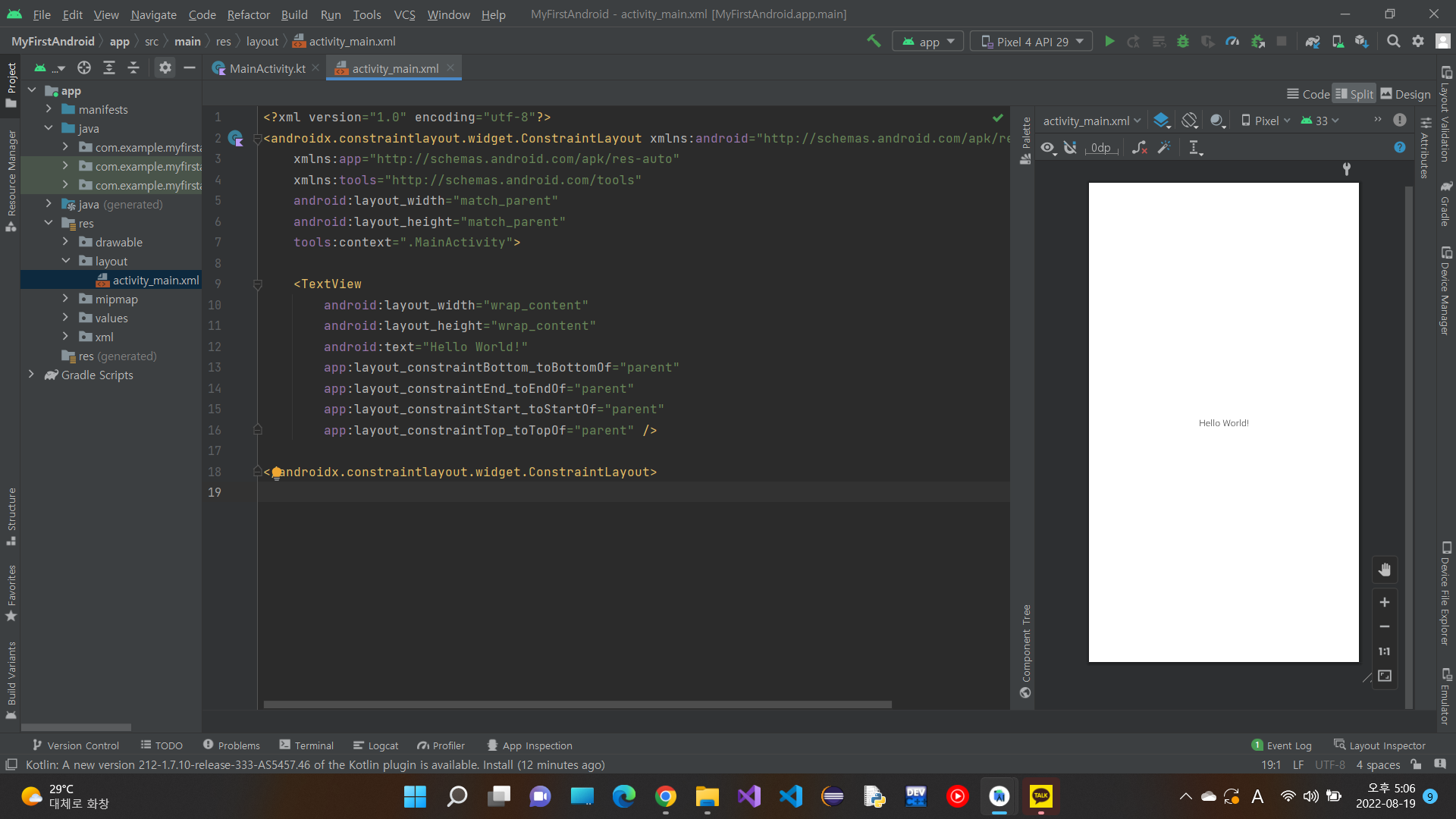Open Search Everywhere magnifier icon
This screenshot has height=819, width=1456.
[x=1393, y=42]
